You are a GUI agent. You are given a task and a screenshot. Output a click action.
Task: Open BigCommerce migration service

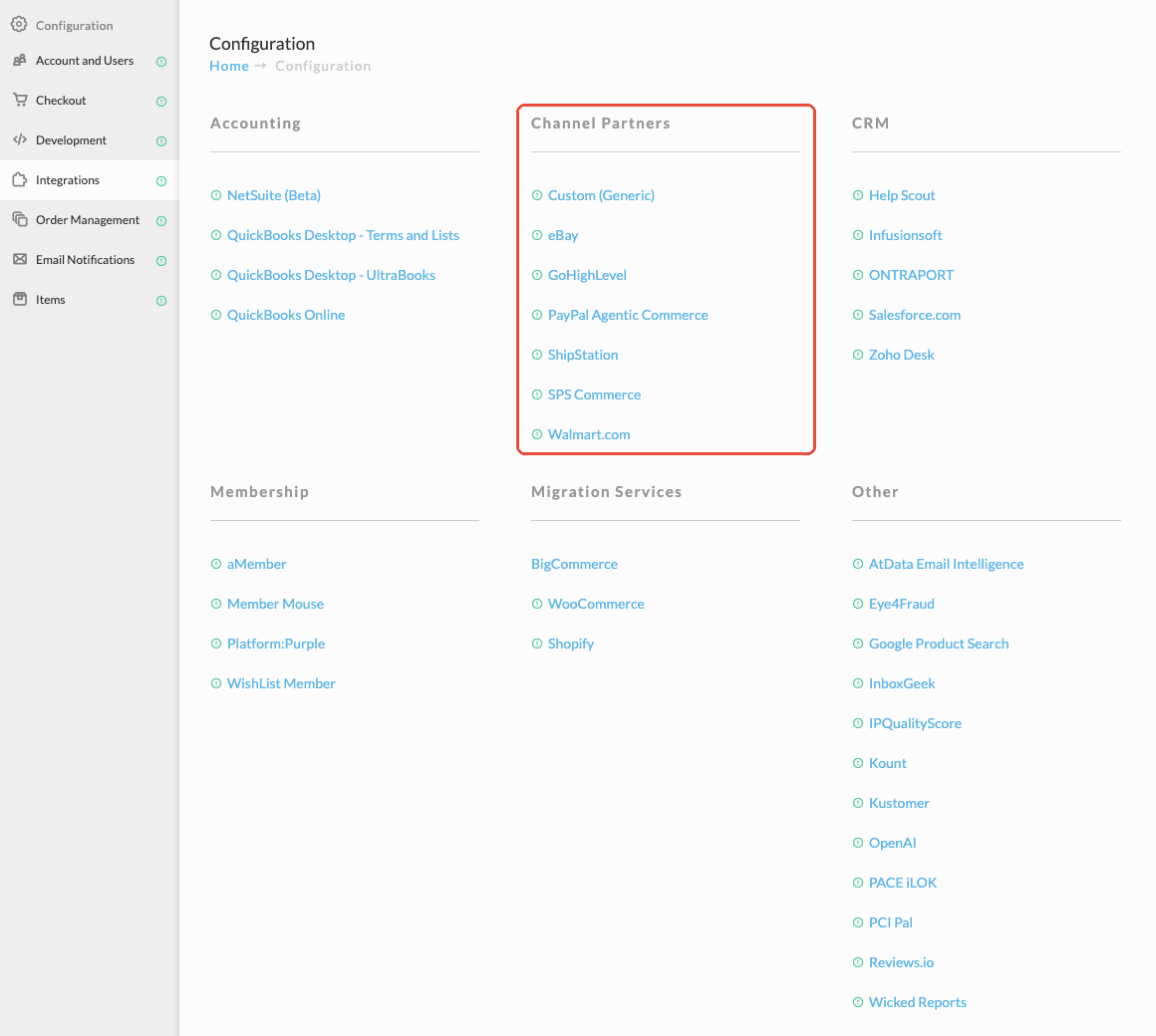[574, 564]
